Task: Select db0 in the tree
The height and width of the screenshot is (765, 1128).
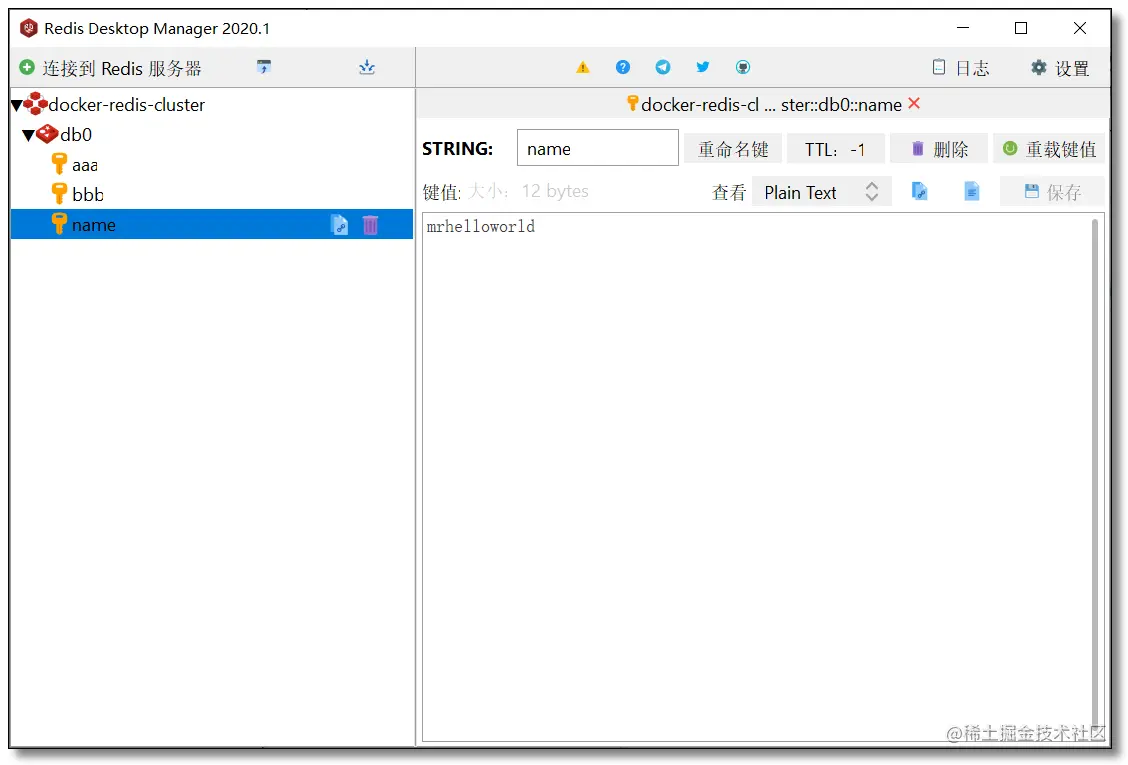Action: pos(76,135)
